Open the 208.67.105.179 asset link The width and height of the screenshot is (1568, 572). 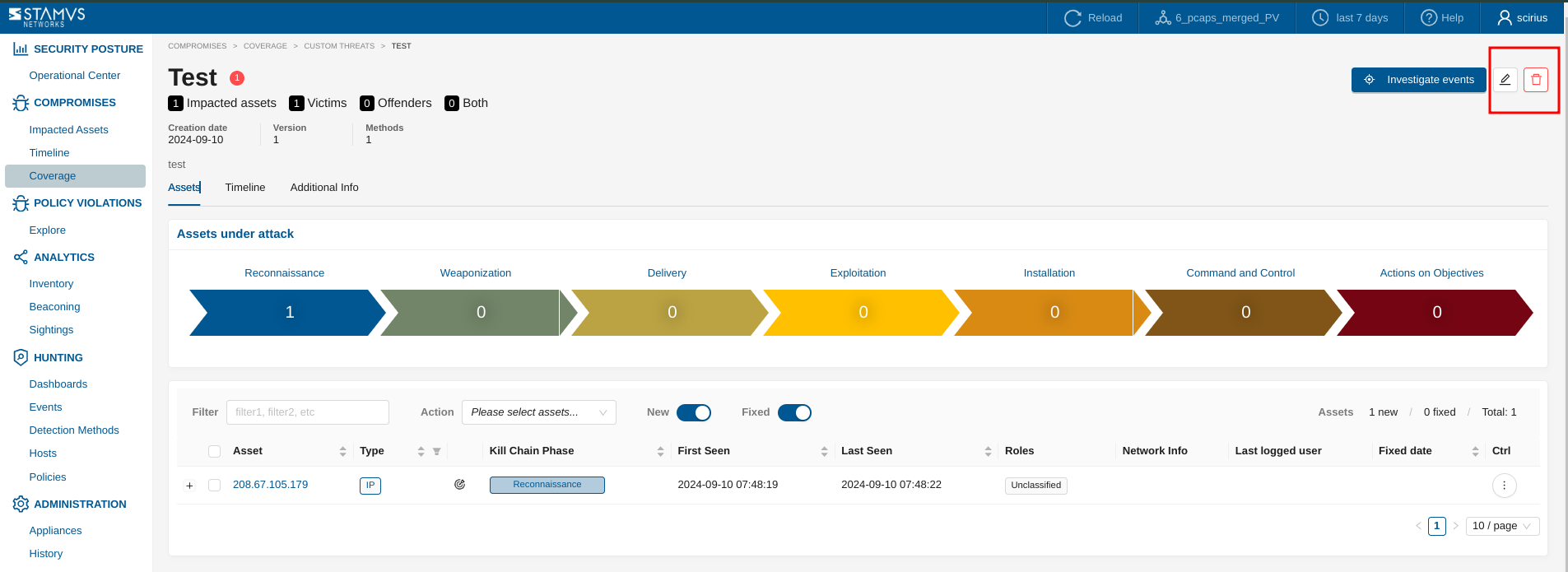pyautogui.click(x=270, y=485)
